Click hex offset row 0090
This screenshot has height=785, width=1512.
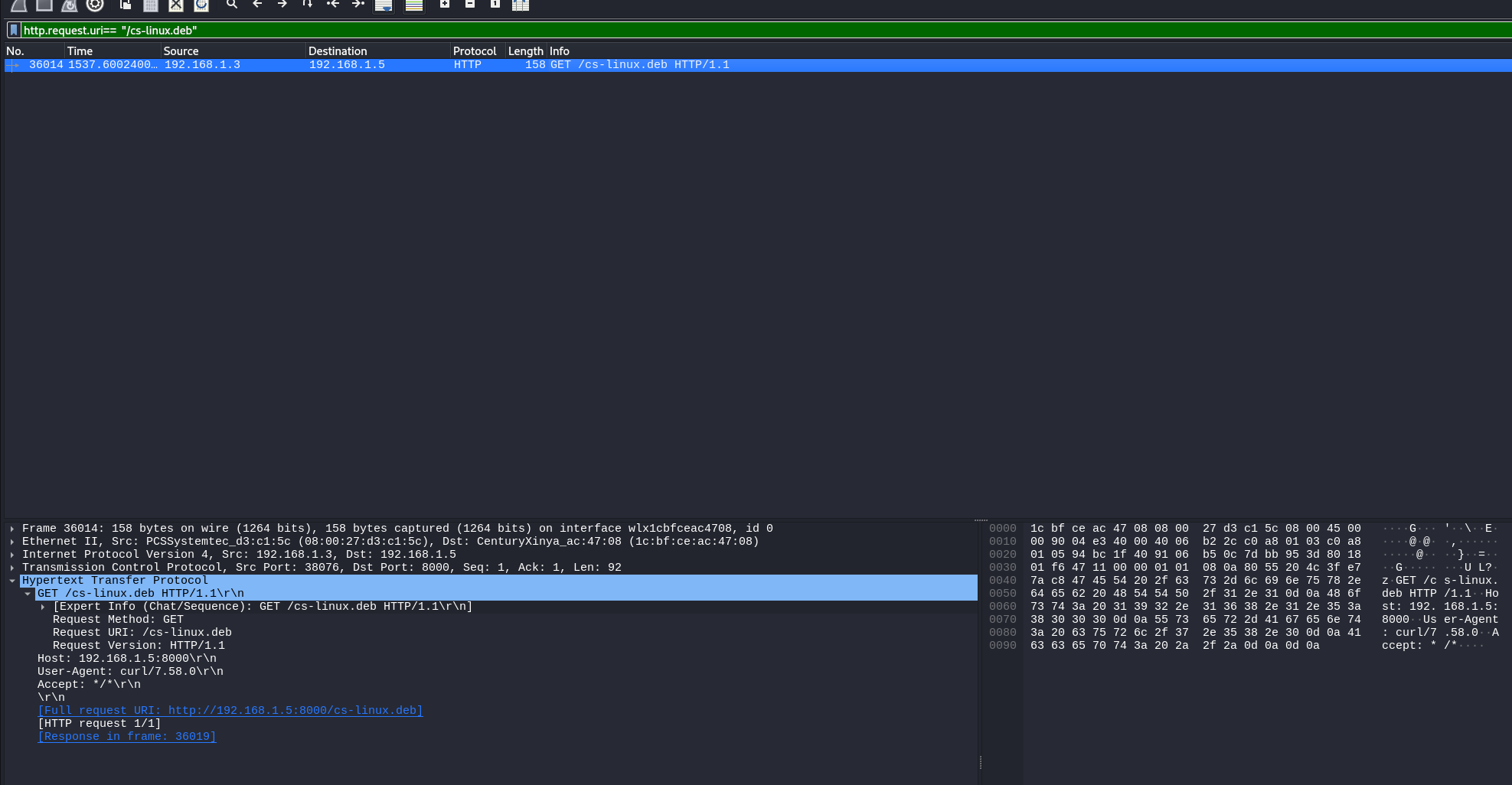coord(1002,646)
